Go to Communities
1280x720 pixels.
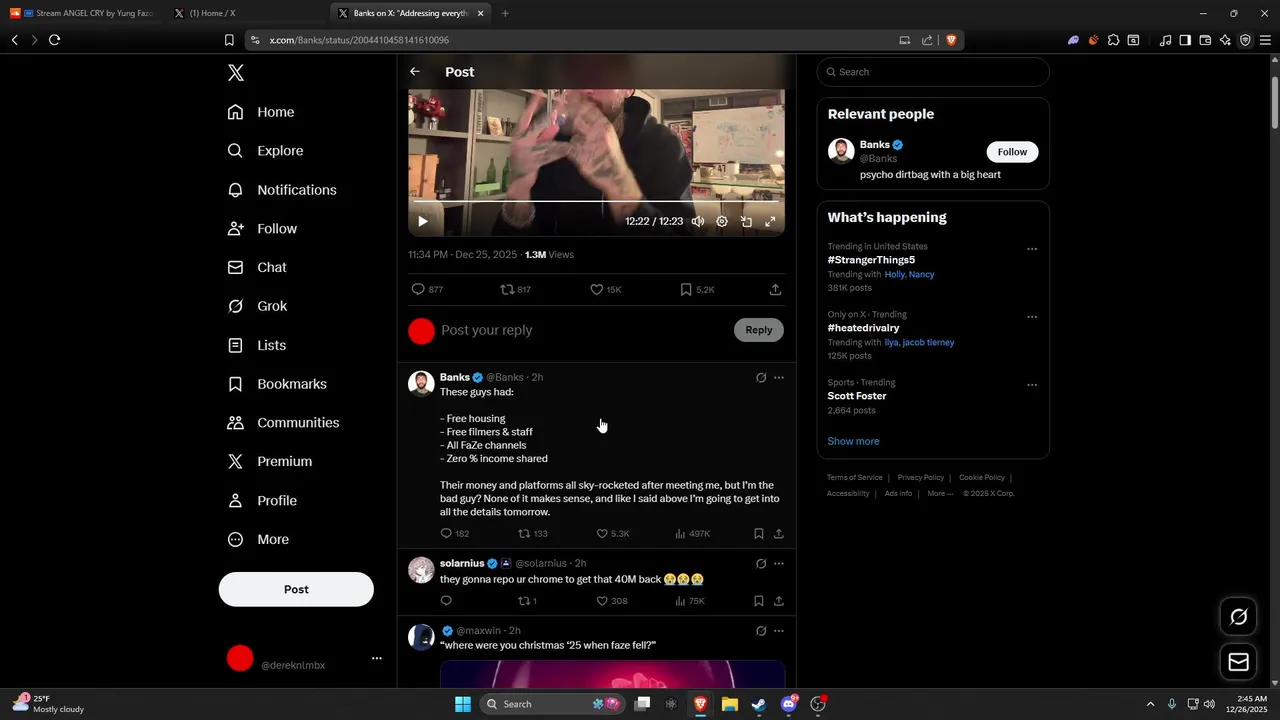pos(283,423)
